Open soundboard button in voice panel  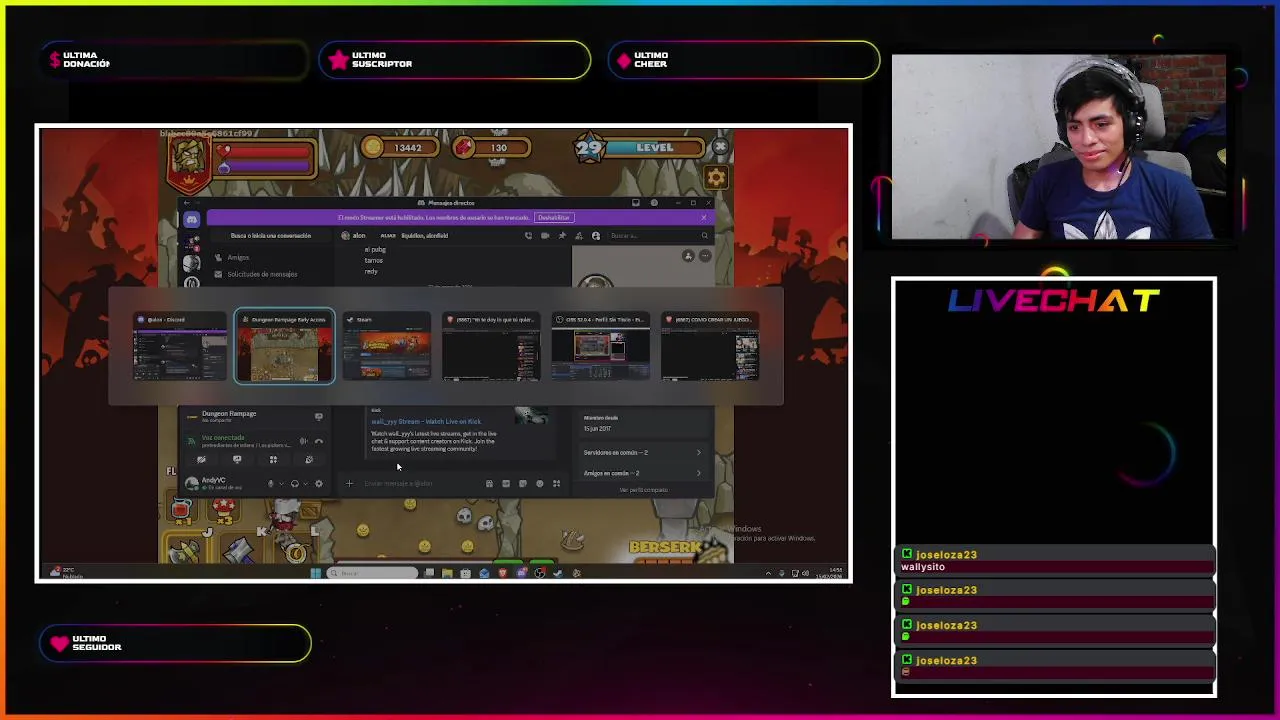pos(309,459)
